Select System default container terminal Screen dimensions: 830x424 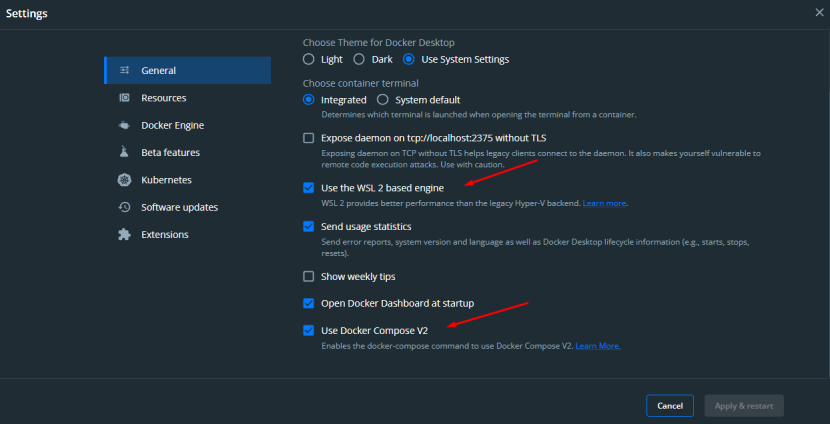click(383, 100)
